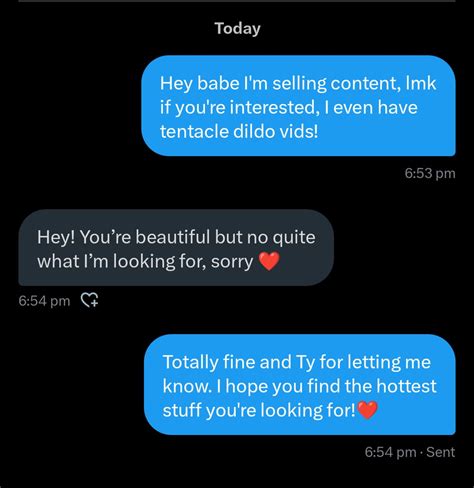Add a reaction using the heart-plus icon
Viewport: 474px width, 488px height.
[90, 300]
